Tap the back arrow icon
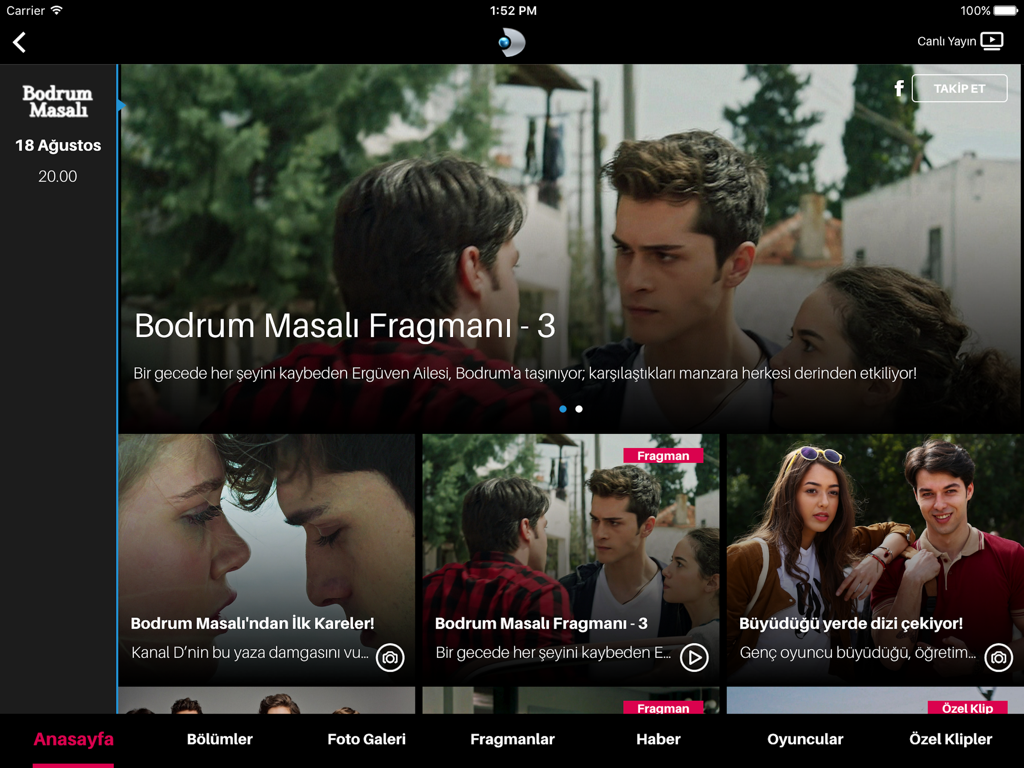This screenshot has width=1024, height=768. pos(19,42)
